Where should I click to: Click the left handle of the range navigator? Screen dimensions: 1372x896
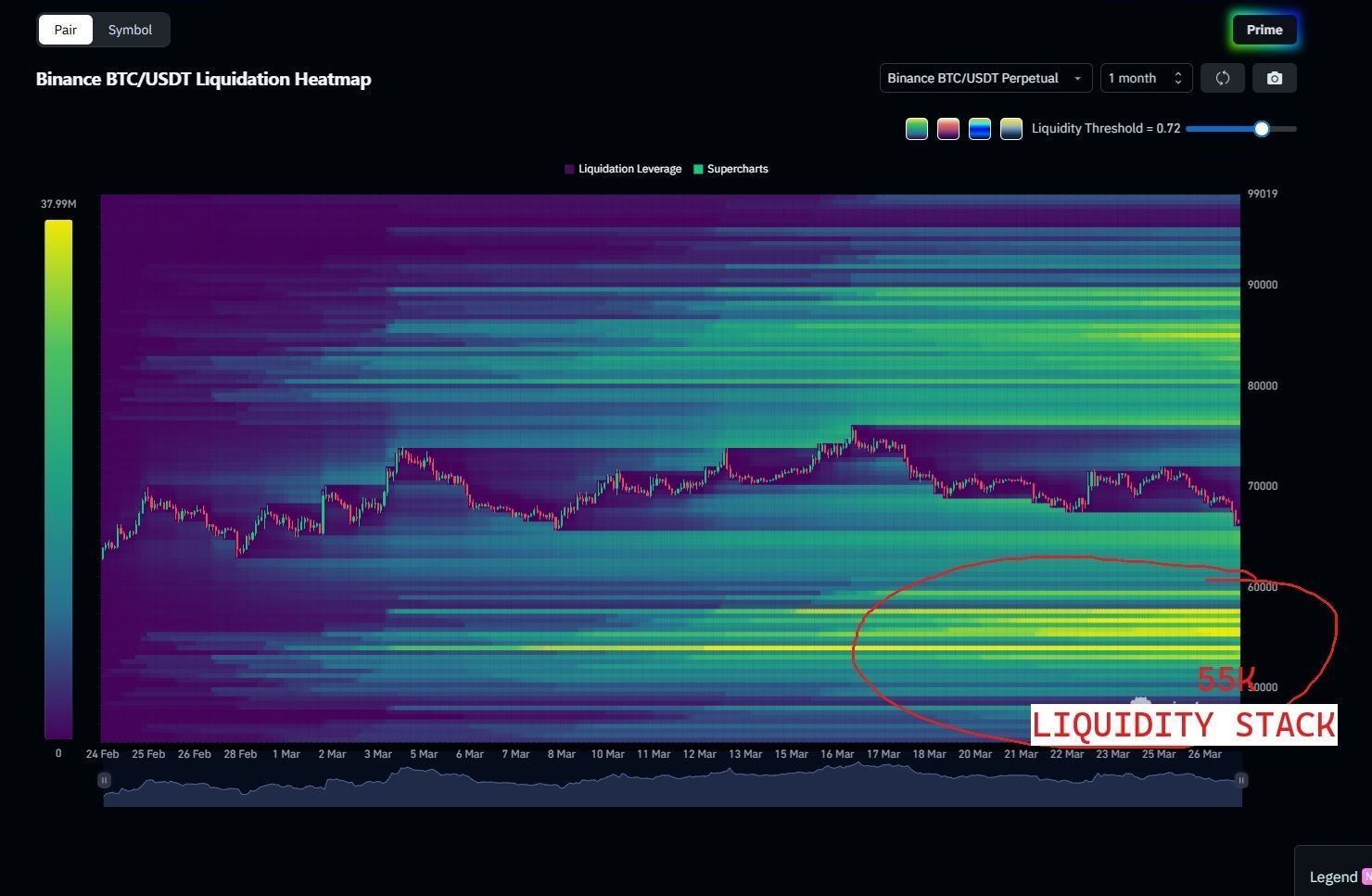coord(104,780)
